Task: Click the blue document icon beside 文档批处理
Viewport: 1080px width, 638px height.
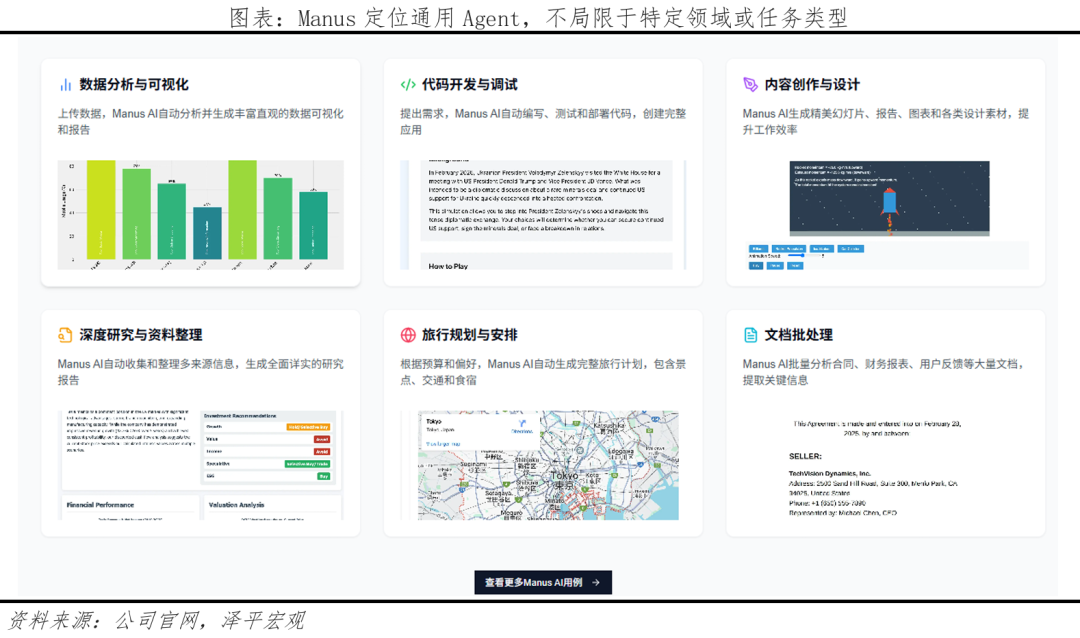Action: (751, 335)
